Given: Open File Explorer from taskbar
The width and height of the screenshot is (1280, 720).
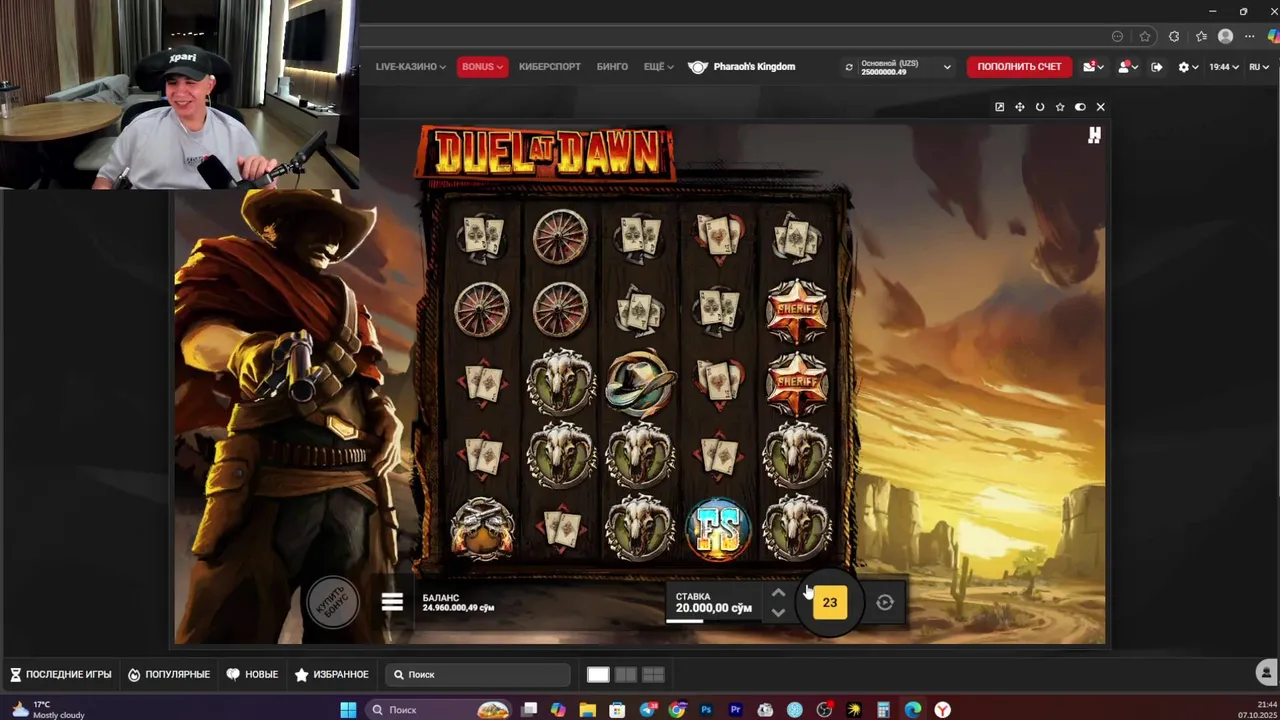Looking at the screenshot, I should 588,710.
